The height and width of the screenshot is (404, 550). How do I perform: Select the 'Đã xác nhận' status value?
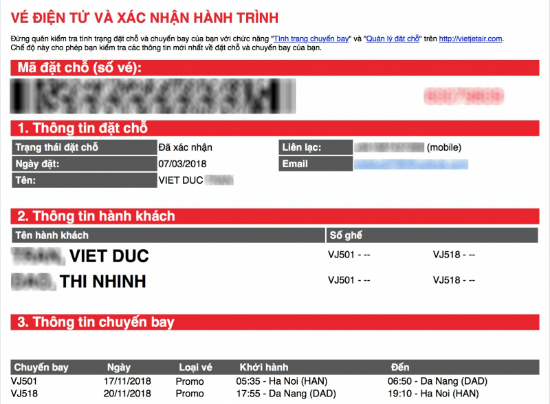point(185,148)
